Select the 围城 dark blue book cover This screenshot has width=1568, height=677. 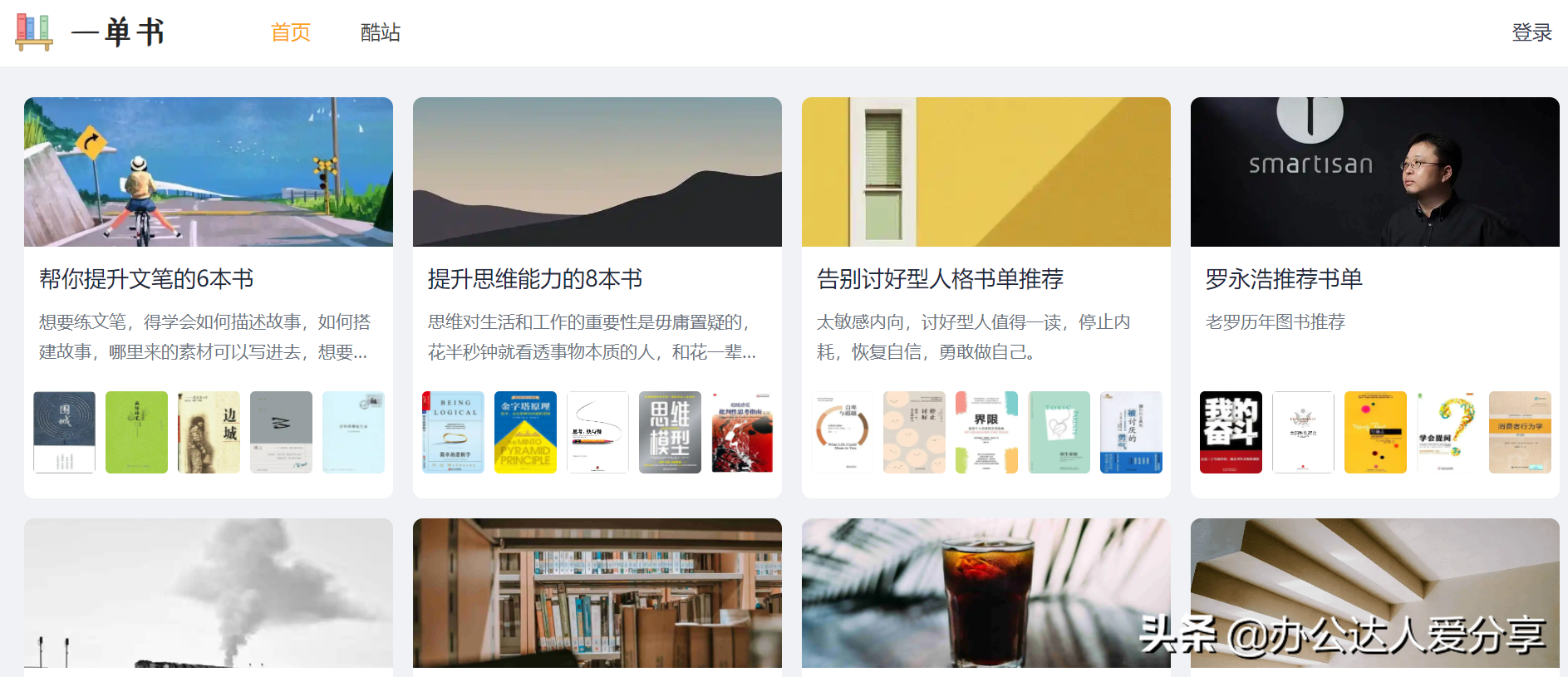64,432
